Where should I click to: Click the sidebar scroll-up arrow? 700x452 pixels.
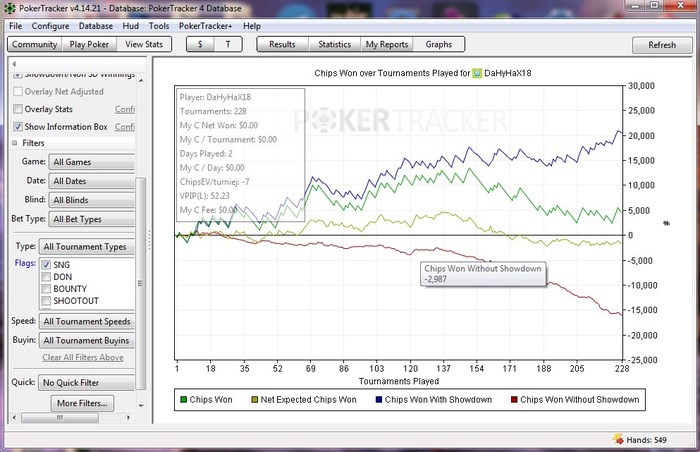141,81
